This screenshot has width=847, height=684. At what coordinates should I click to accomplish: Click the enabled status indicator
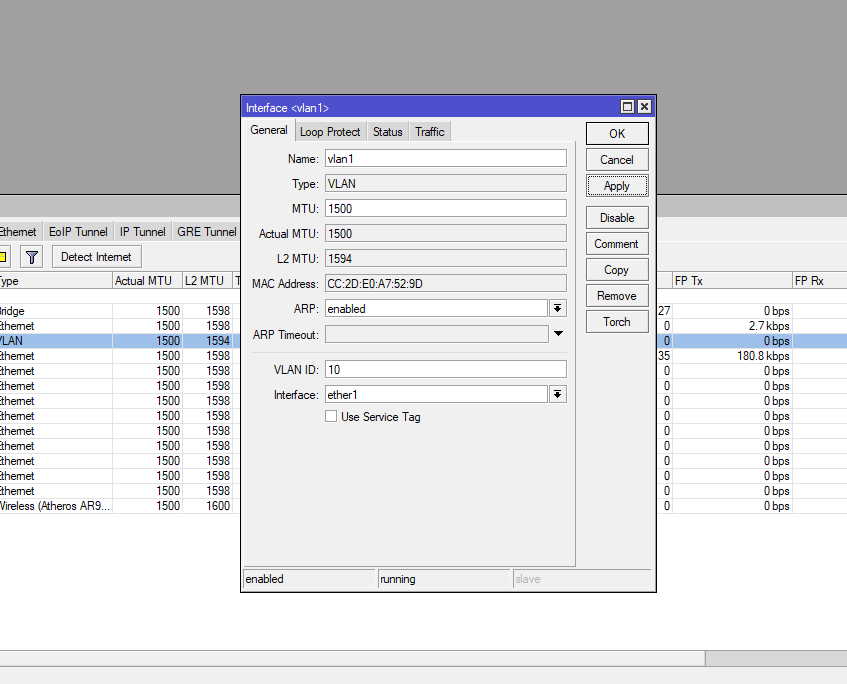(x=309, y=579)
